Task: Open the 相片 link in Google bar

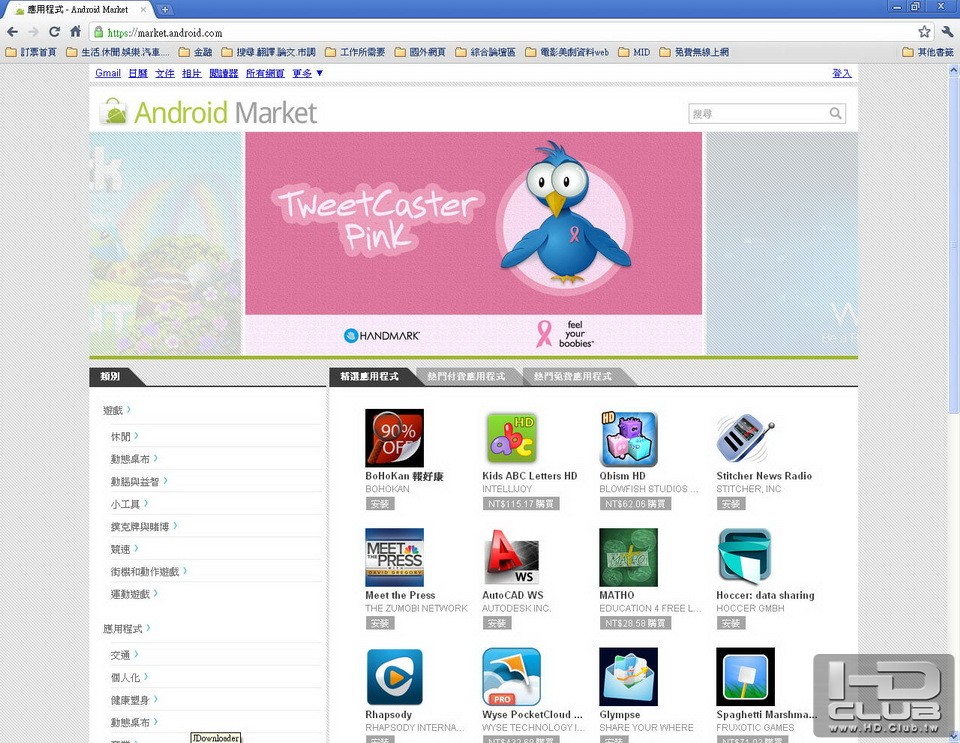Action: [x=192, y=73]
